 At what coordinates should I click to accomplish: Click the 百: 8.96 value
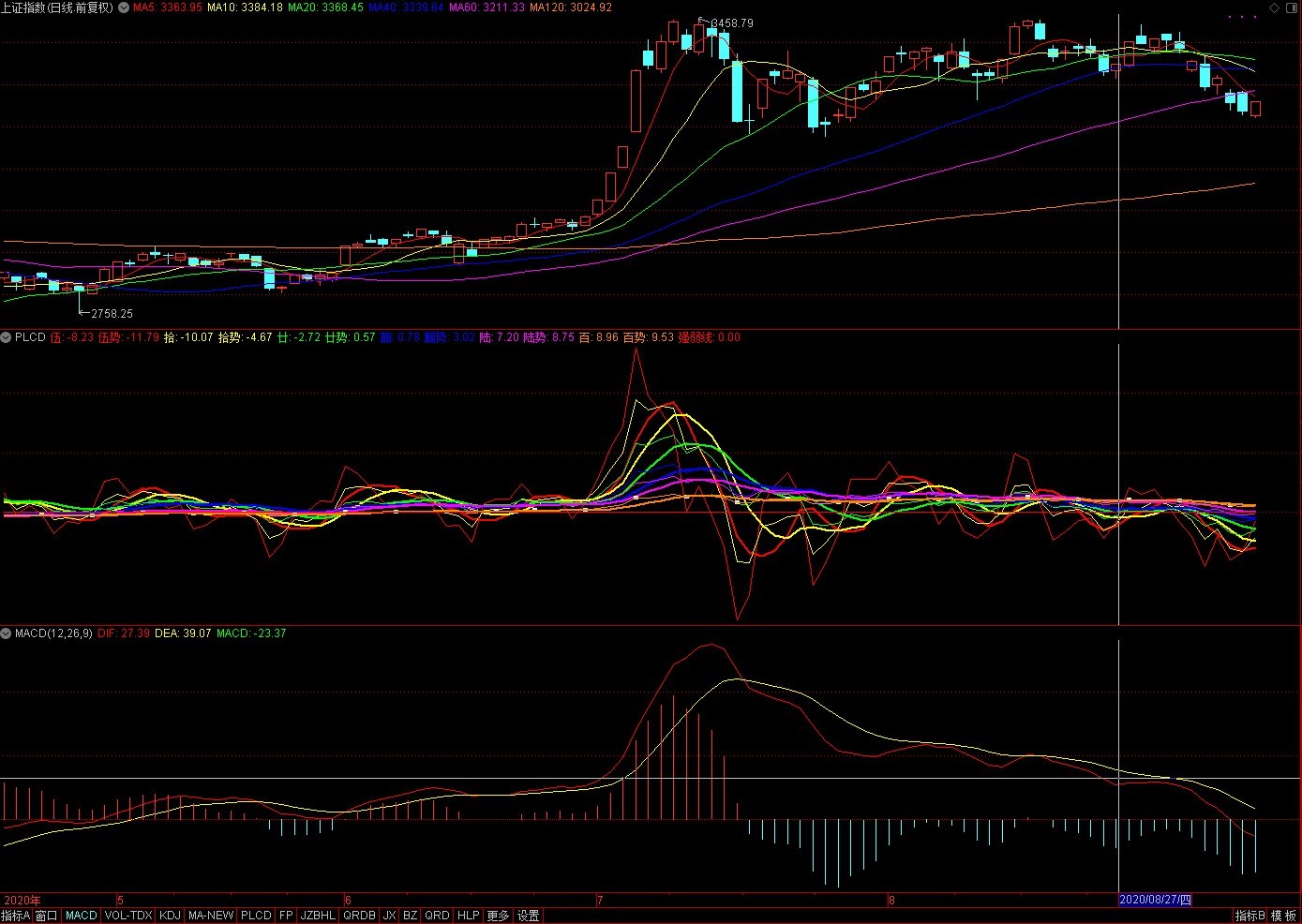pos(598,337)
